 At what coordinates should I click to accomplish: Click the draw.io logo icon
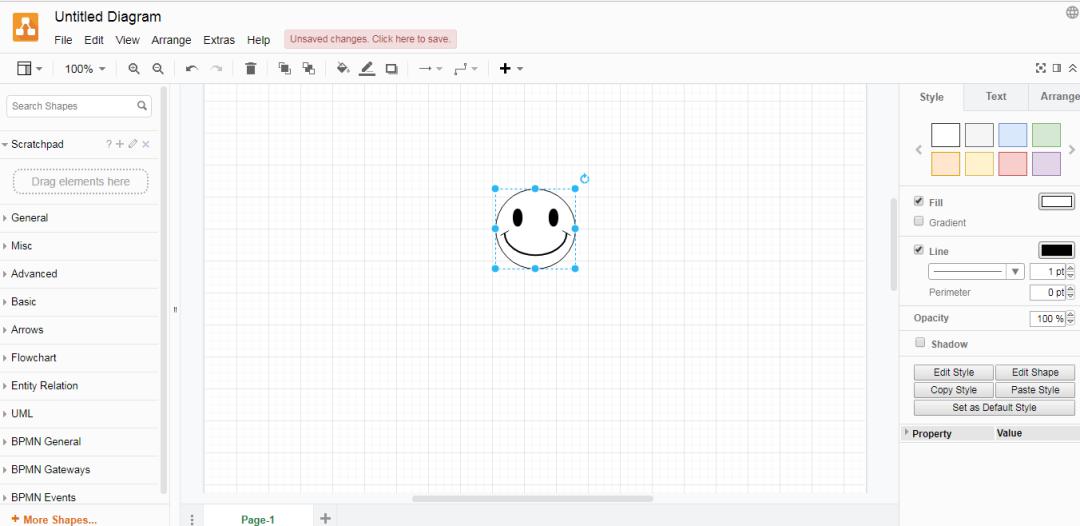tap(25, 27)
